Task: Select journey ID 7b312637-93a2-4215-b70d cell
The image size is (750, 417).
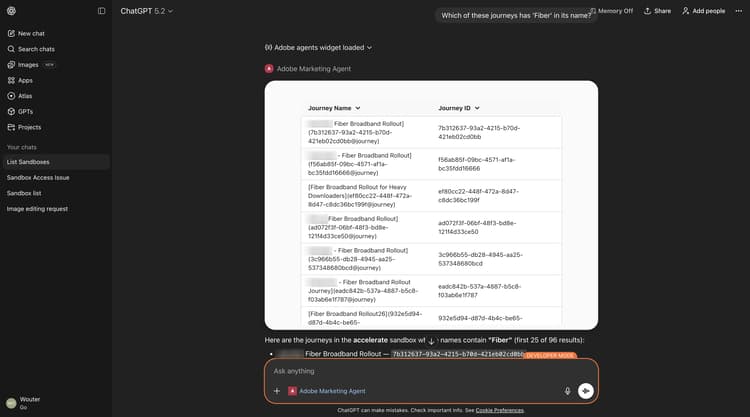Action: [479, 132]
